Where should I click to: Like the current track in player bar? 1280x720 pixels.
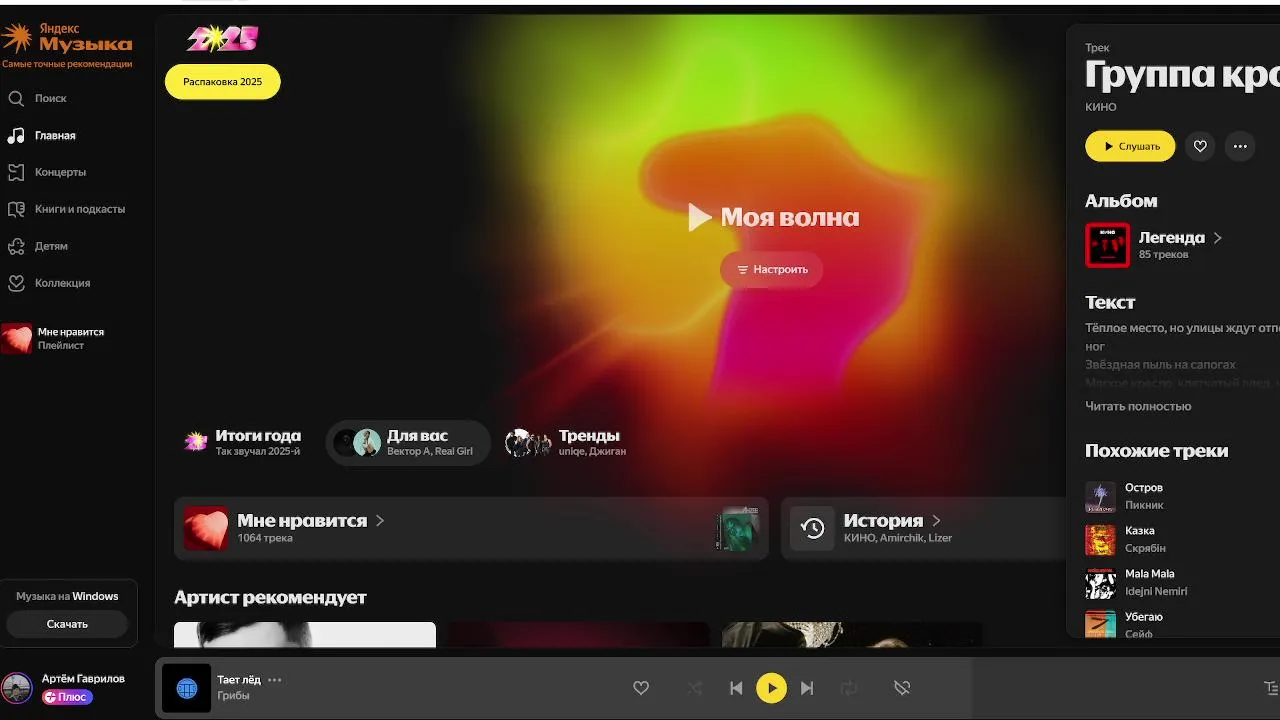[x=641, y=688]
